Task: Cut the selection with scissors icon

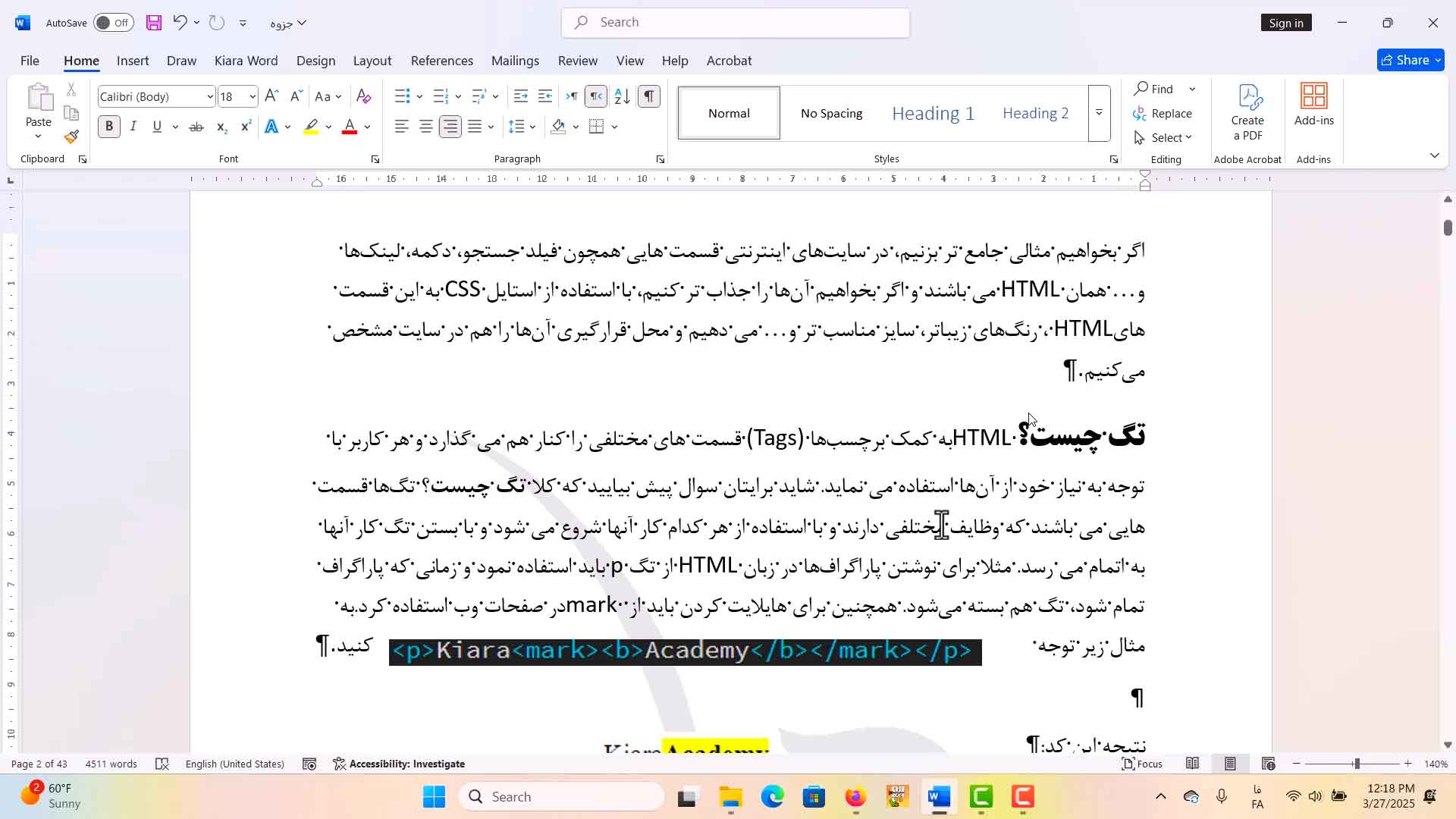Action: pos(71,89)
